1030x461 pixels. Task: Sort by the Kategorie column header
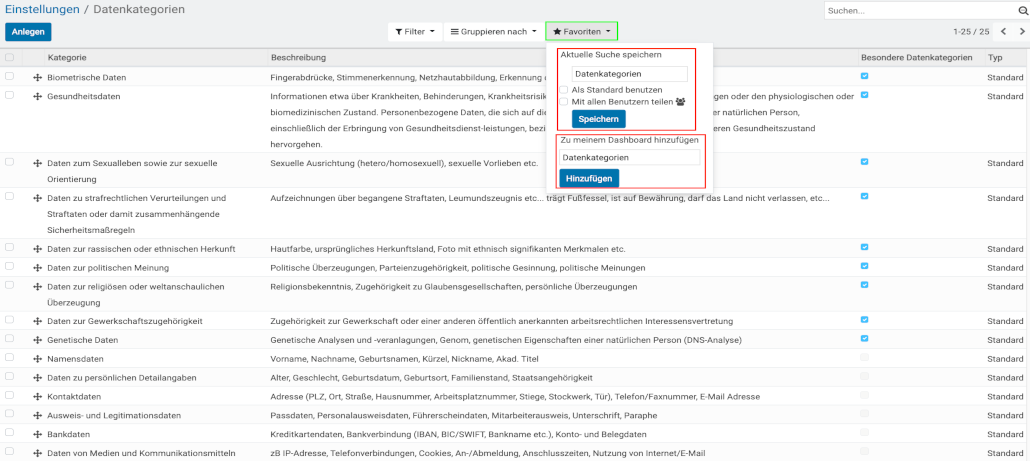click(67, 58)
